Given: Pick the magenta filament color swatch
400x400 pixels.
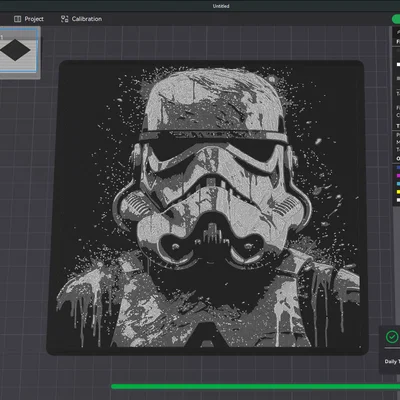Looking at the screenshot, I should [398, 176].
